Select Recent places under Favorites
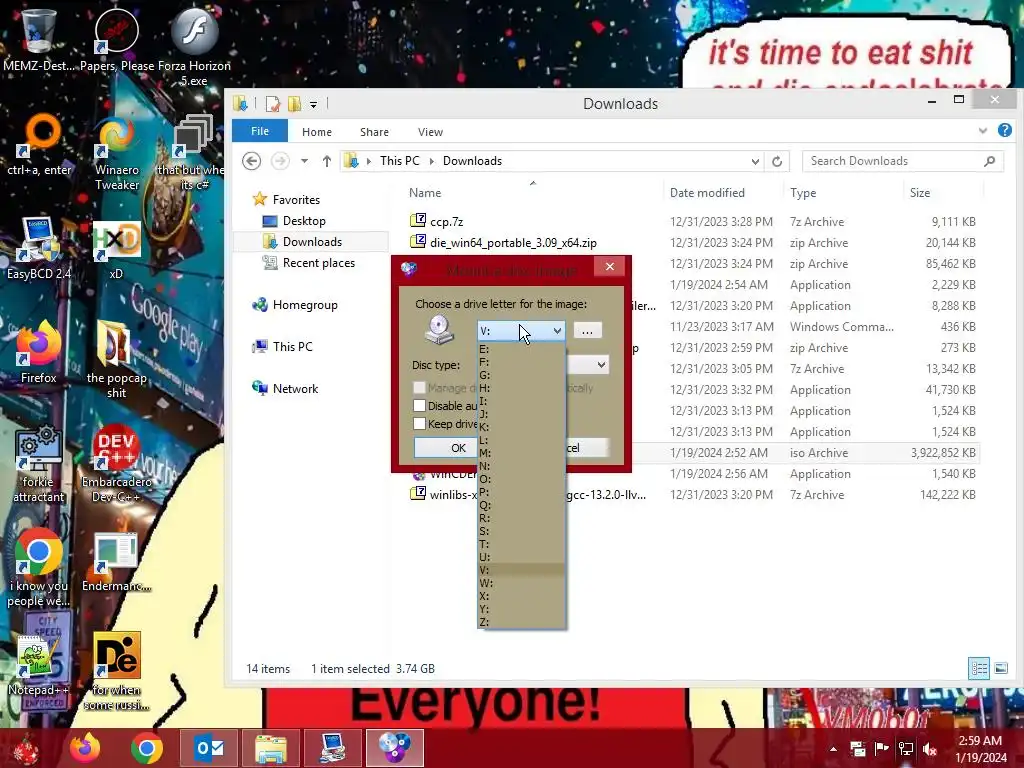 click(x=319, y=263)
